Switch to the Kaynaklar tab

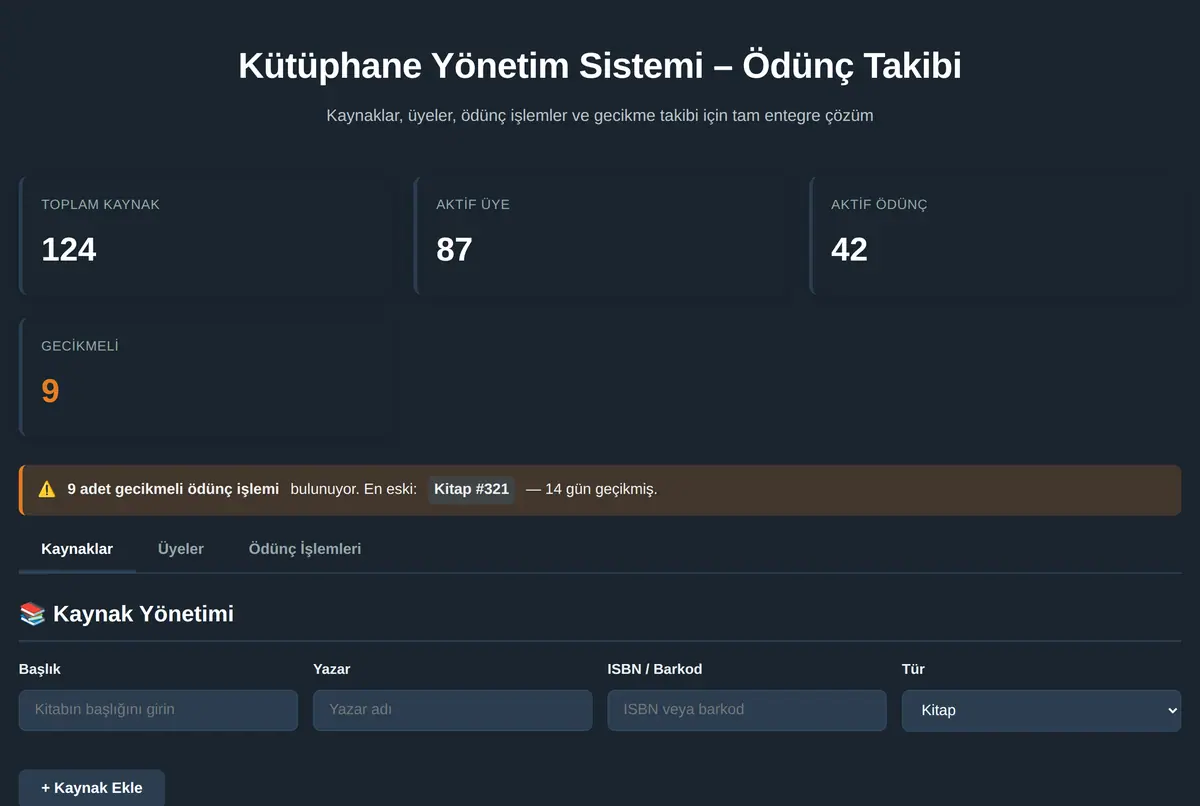pos(77,549)
